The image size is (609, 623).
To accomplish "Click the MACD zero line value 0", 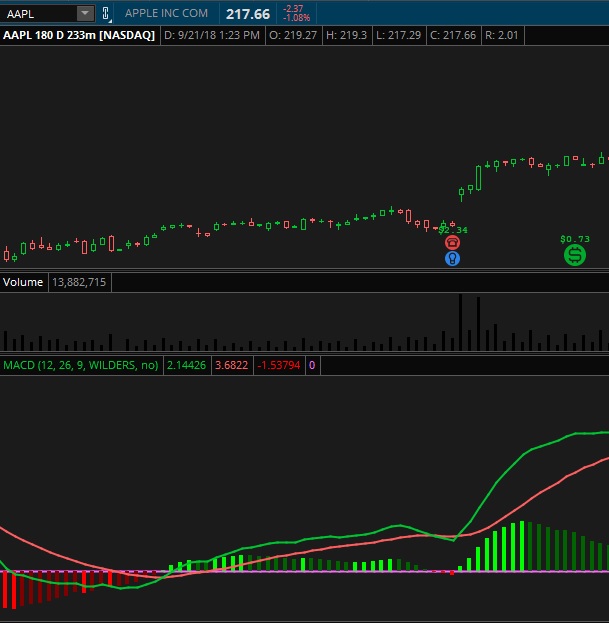I will coord(312,365).
